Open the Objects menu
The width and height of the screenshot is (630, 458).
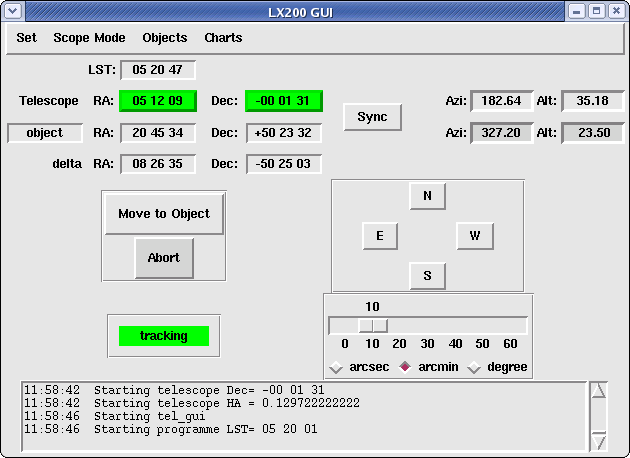point(165,38)
